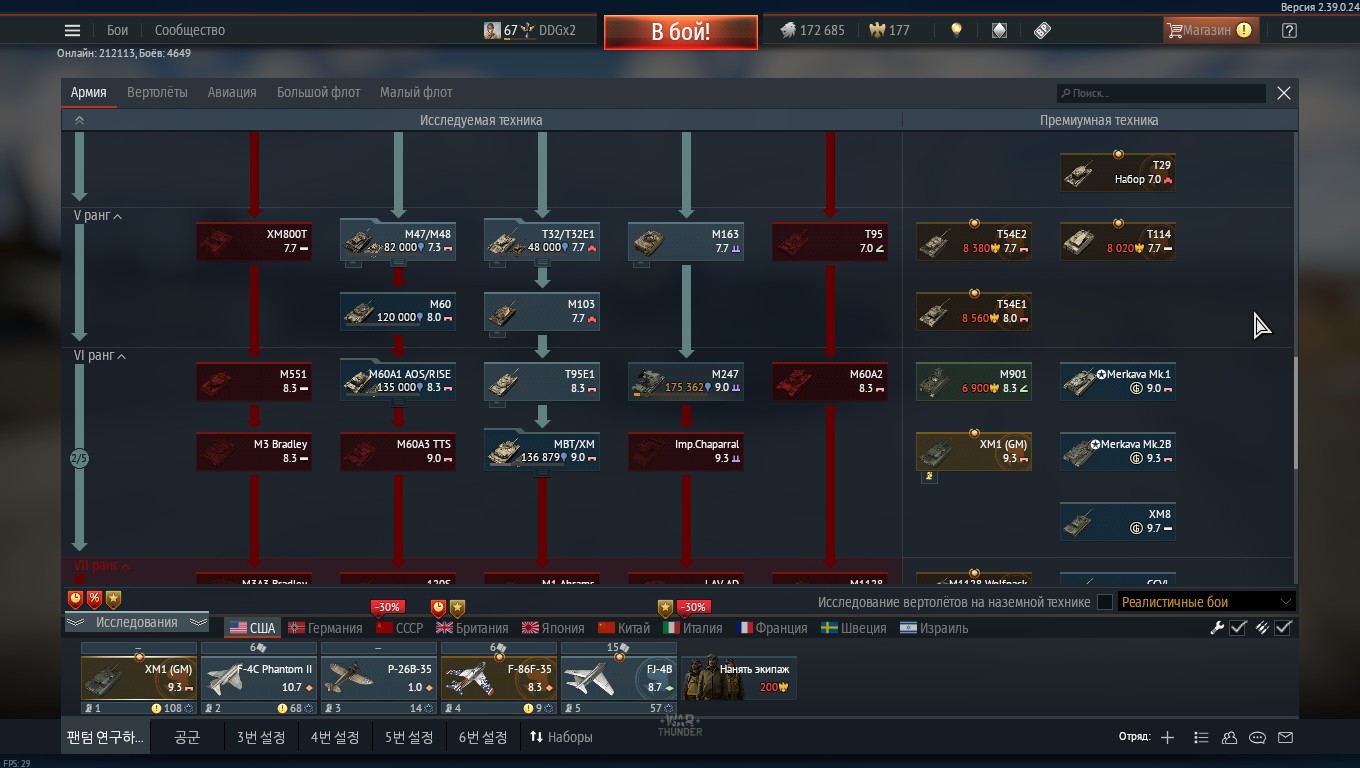Click the clock booster badge above Исследования
This screenshot has height=768, width=1360.
[75, 599]
